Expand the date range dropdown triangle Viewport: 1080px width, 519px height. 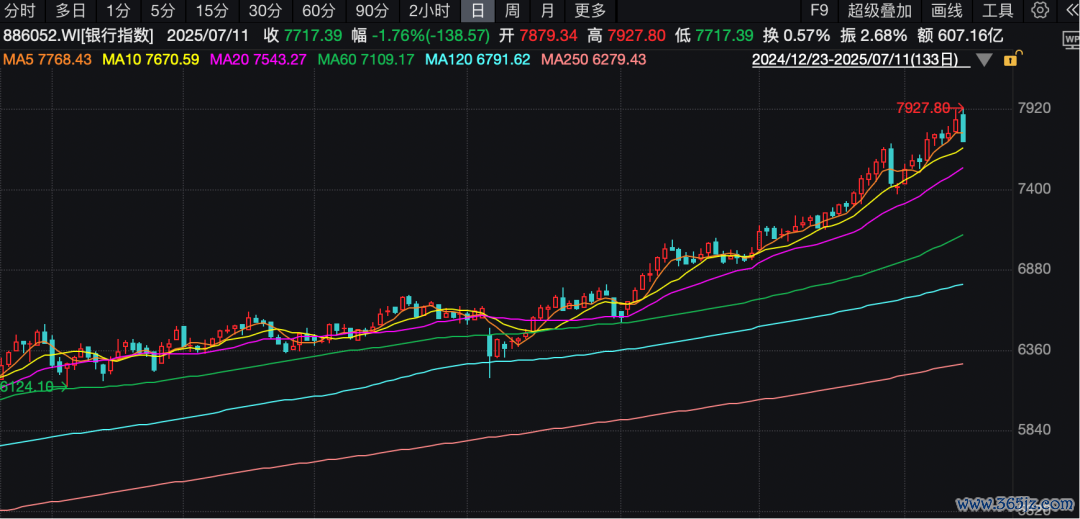click(985, 61)
